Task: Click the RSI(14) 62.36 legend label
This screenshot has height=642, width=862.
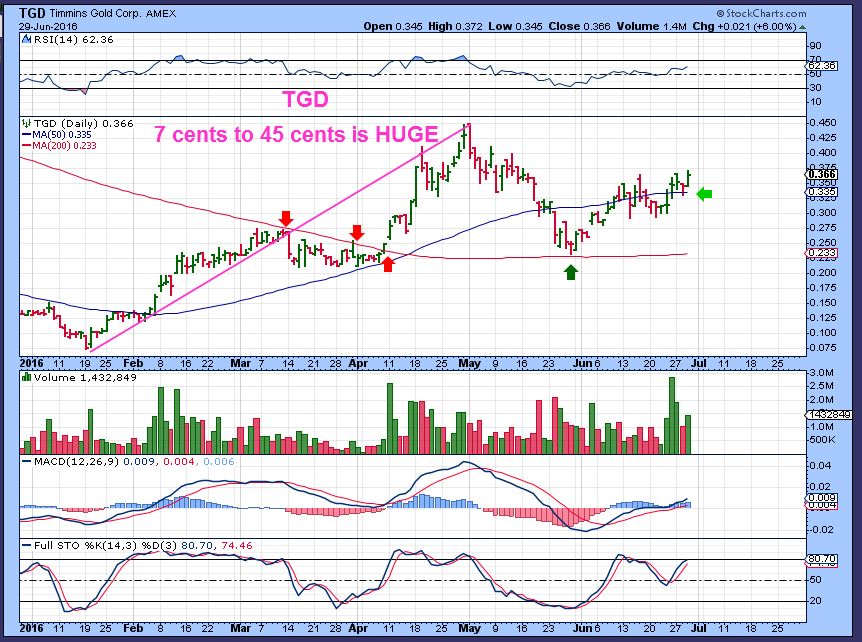Action: point(74,40)
